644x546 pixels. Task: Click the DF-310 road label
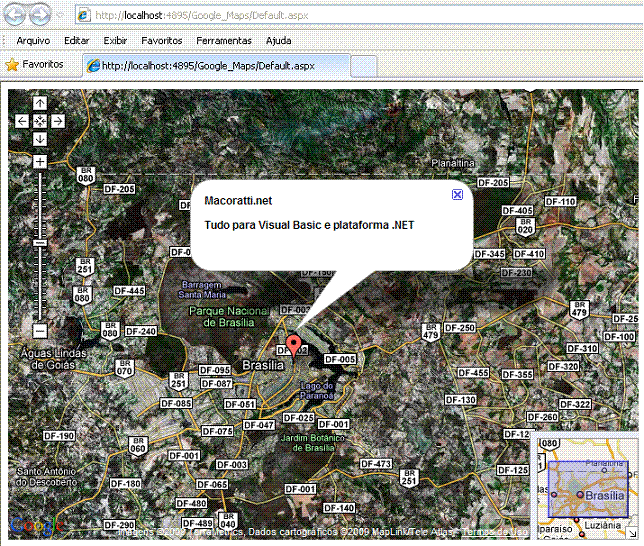click(x=582, y=348)
